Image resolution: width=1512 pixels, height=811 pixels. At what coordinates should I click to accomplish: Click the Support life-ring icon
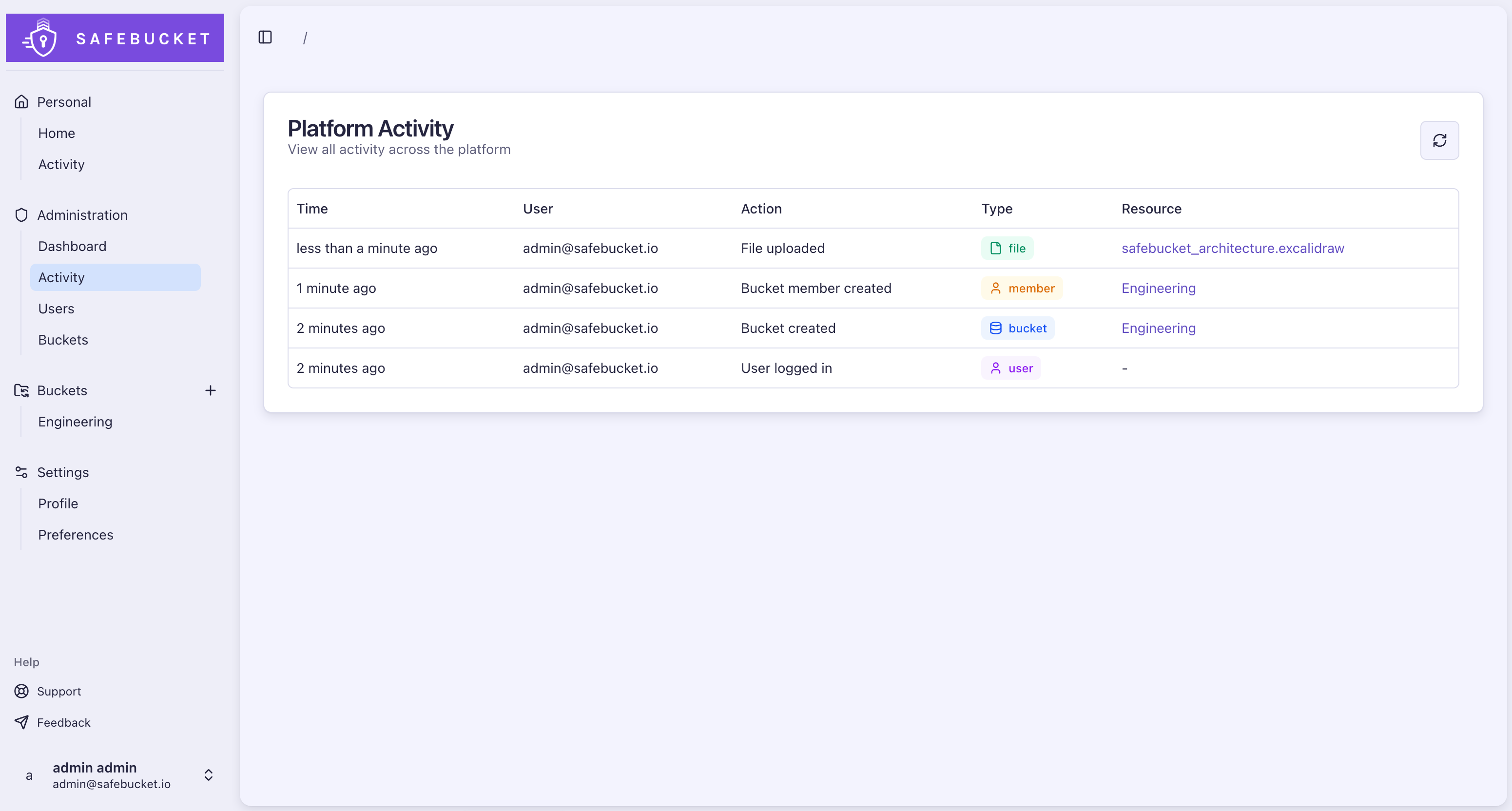point(21,691)
